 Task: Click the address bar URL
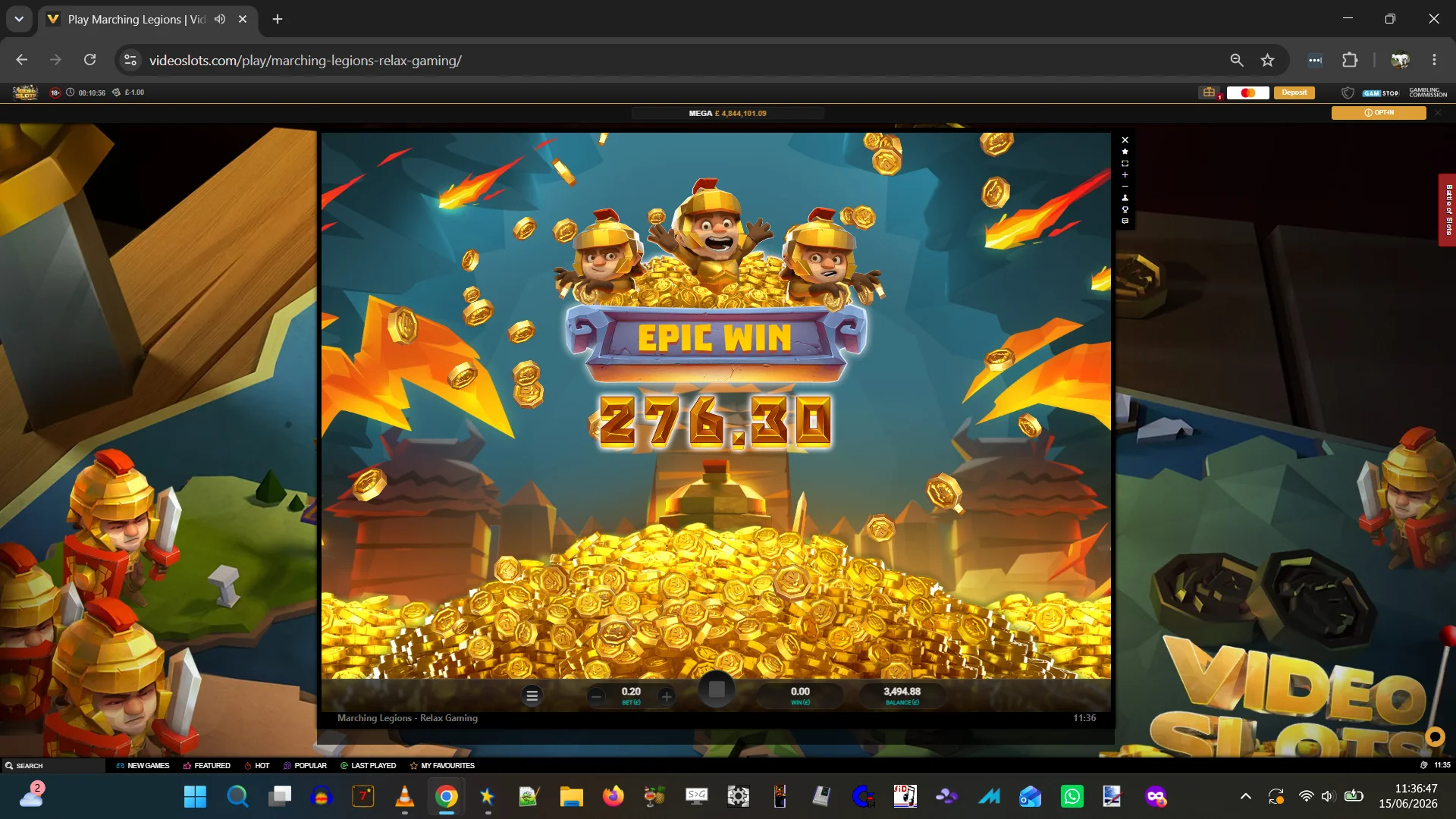pos(306,61)
